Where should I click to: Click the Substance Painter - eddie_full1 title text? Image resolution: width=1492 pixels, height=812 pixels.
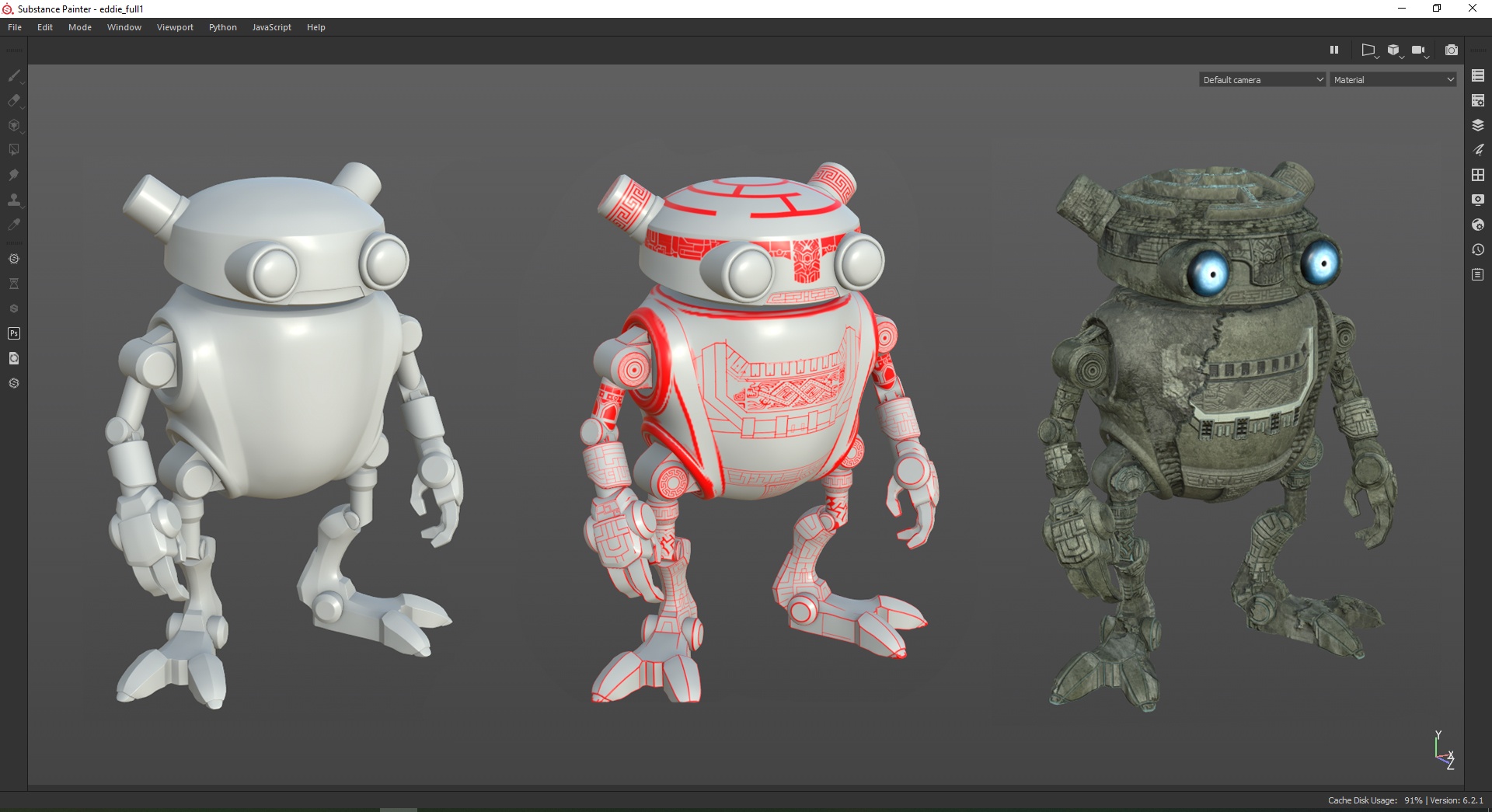[81, 9]
